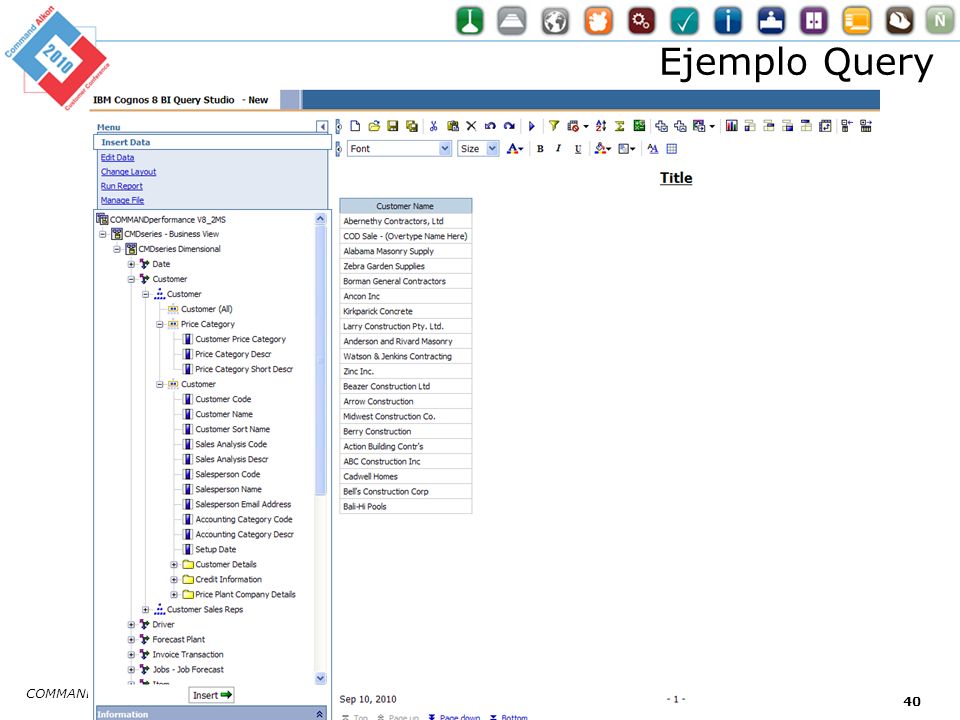Click the Chart bar-graph icon
The image size is (960, 720).
(x=732, y=126)
